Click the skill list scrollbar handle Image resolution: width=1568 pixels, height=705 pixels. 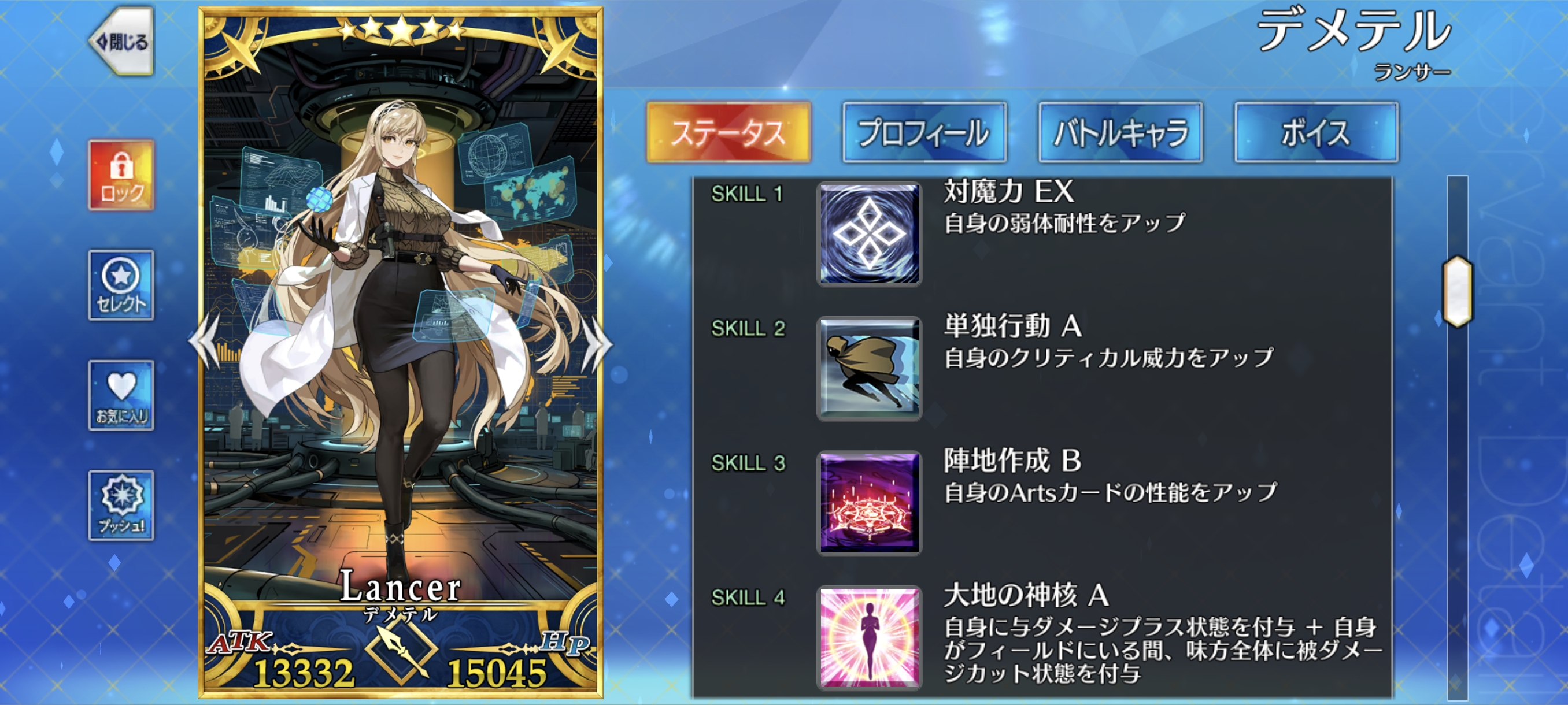click(1458, 291)
